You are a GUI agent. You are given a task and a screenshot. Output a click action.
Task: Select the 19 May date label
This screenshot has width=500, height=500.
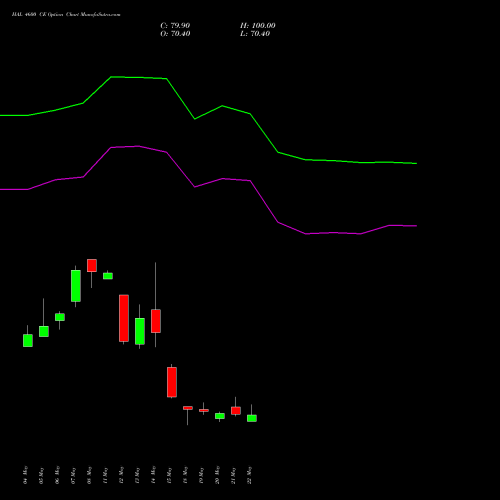pyautogui.click(x=202, y=475)
